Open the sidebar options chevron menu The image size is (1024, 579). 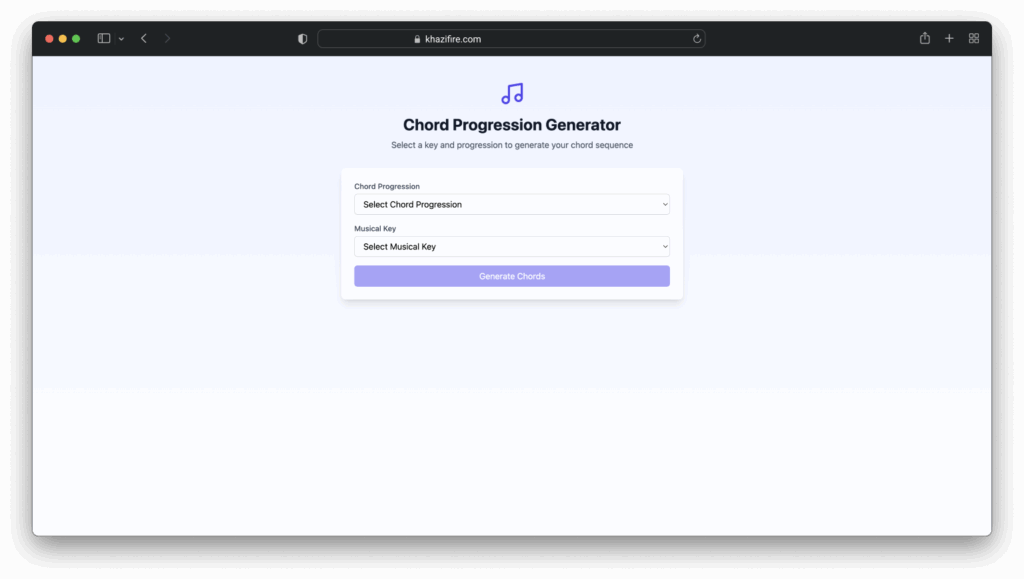121,39
